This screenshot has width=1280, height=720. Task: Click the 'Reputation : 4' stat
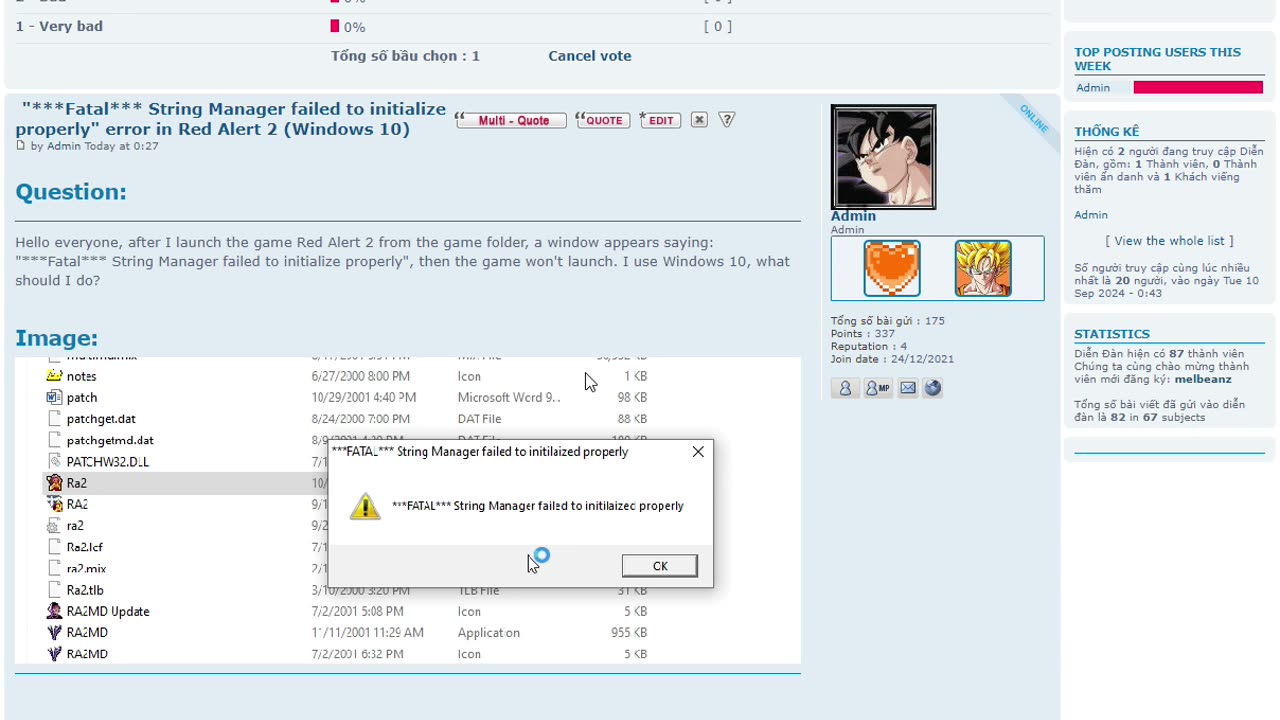[868, 346]
